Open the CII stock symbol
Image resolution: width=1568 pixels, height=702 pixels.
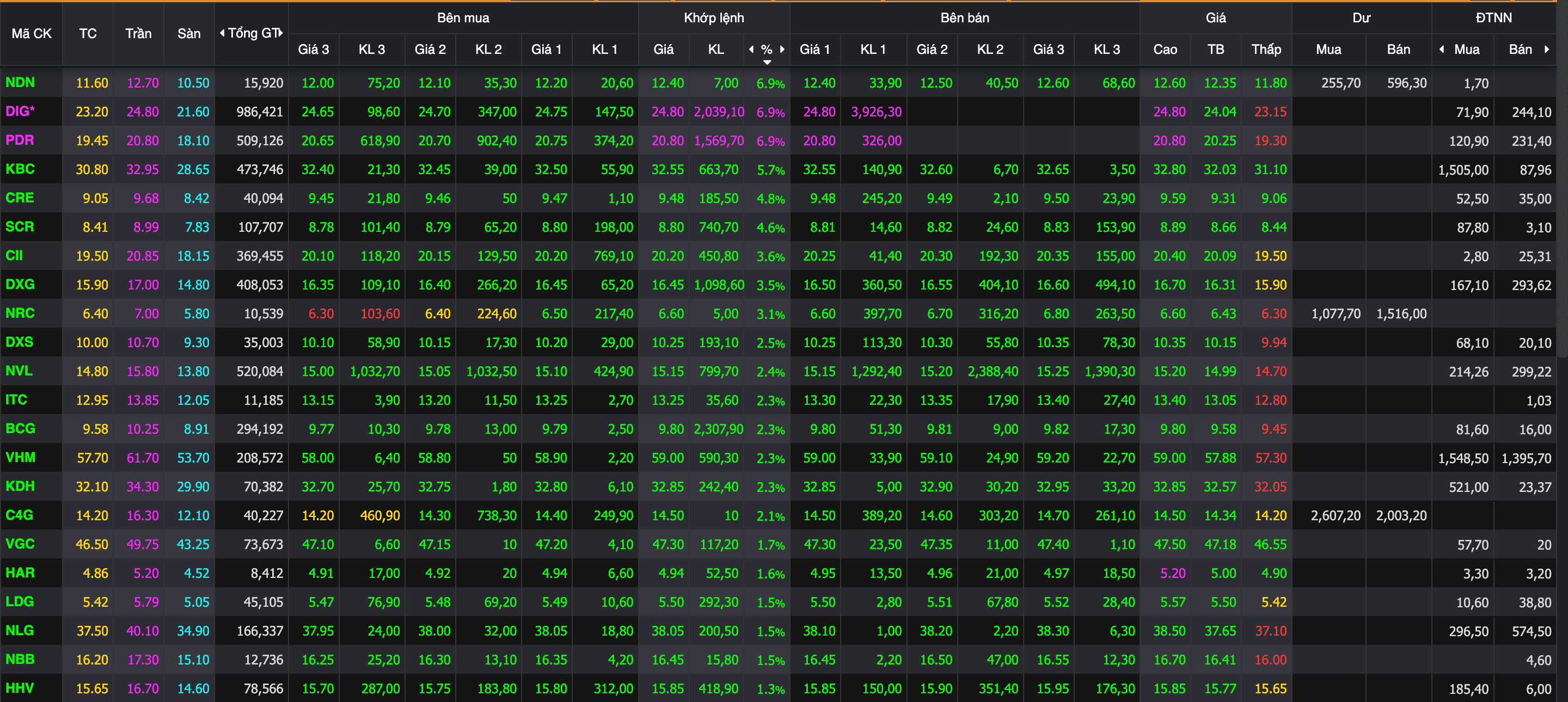point(14,255)
